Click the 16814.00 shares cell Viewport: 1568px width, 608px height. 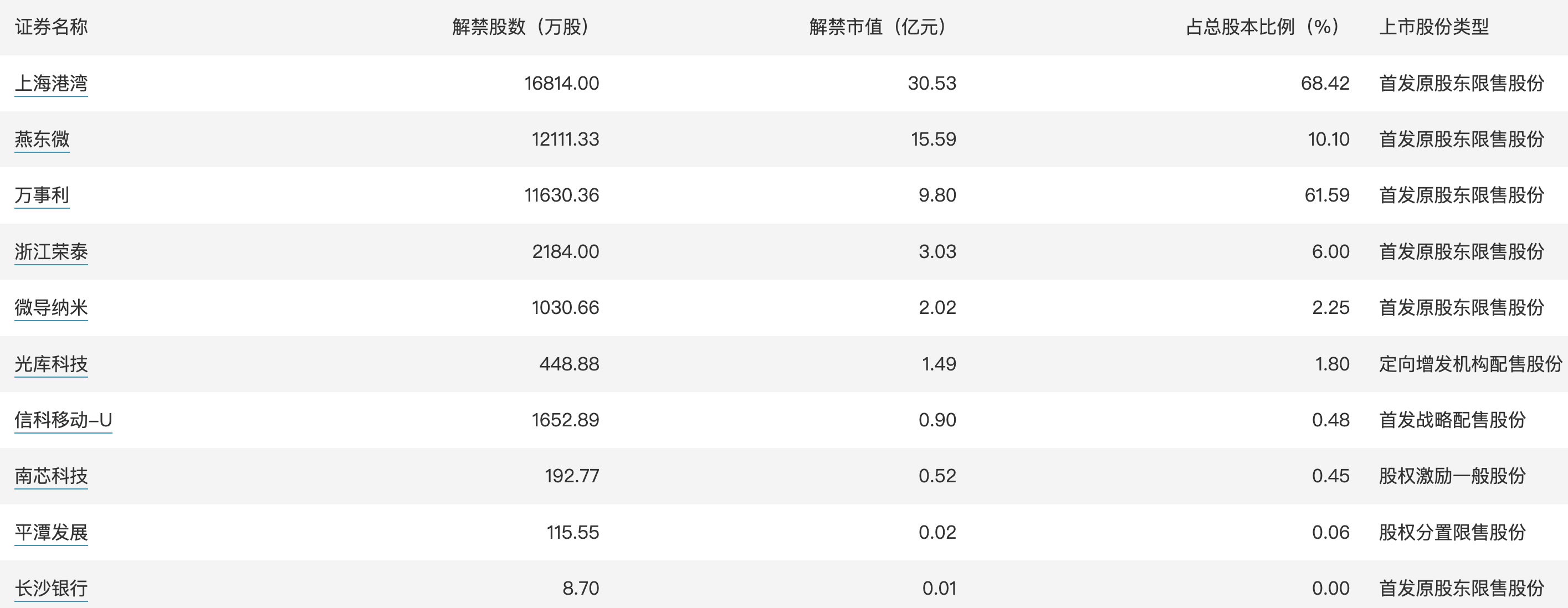pos(562,84)
